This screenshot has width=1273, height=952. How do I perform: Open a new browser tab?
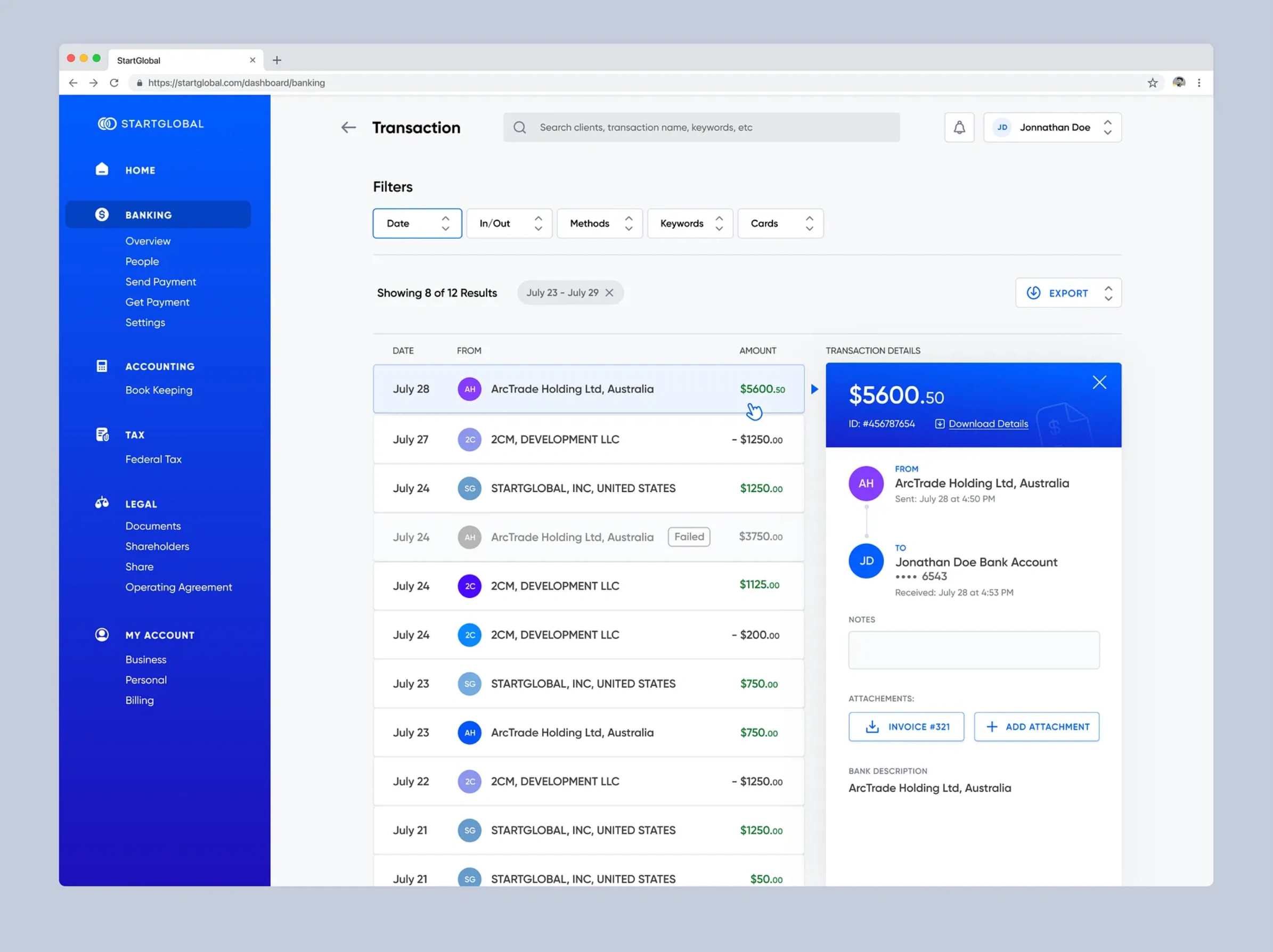277,60
